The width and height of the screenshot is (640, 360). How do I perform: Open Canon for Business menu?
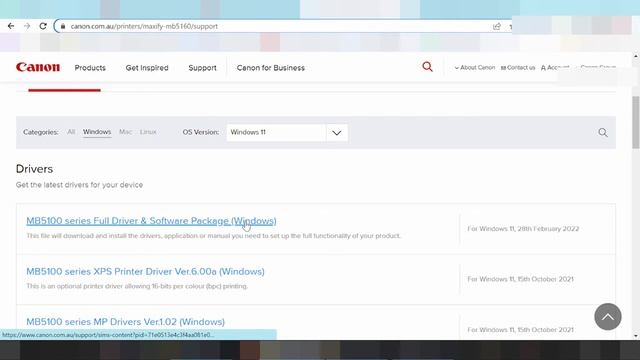[271, 68]
